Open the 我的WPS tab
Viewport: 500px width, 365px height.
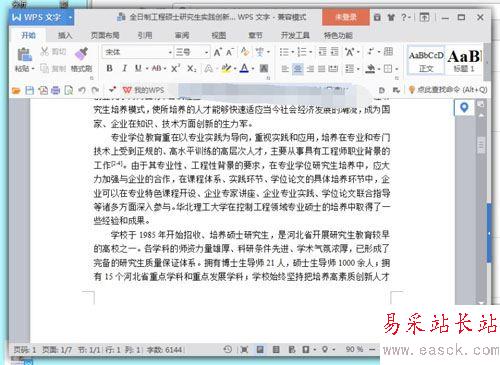coord(144,90)
